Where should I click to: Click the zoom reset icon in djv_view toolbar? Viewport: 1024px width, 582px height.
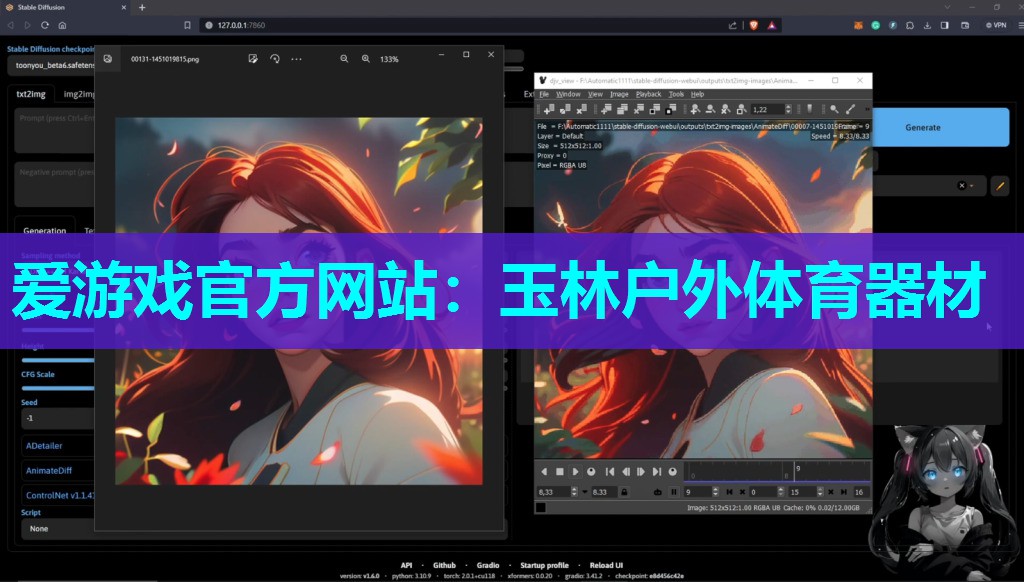pos(726,109)
